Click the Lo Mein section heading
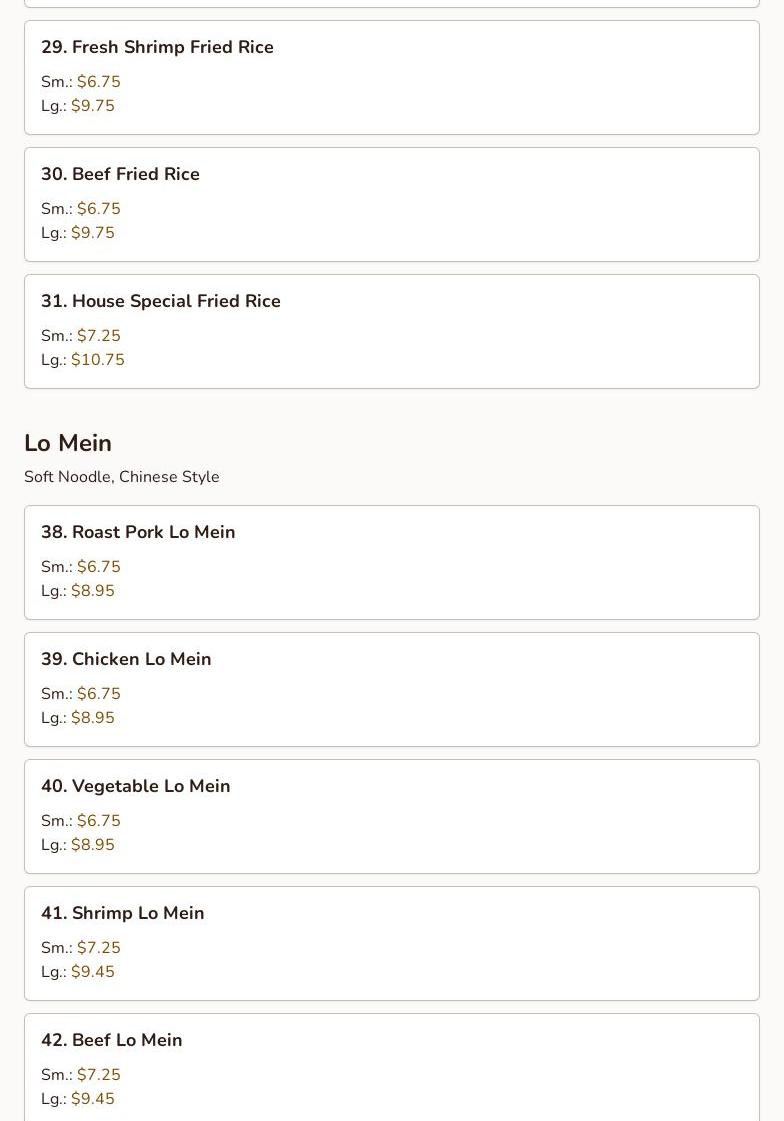The height and width of the screenshot is (1121, 784). [68, 443]
